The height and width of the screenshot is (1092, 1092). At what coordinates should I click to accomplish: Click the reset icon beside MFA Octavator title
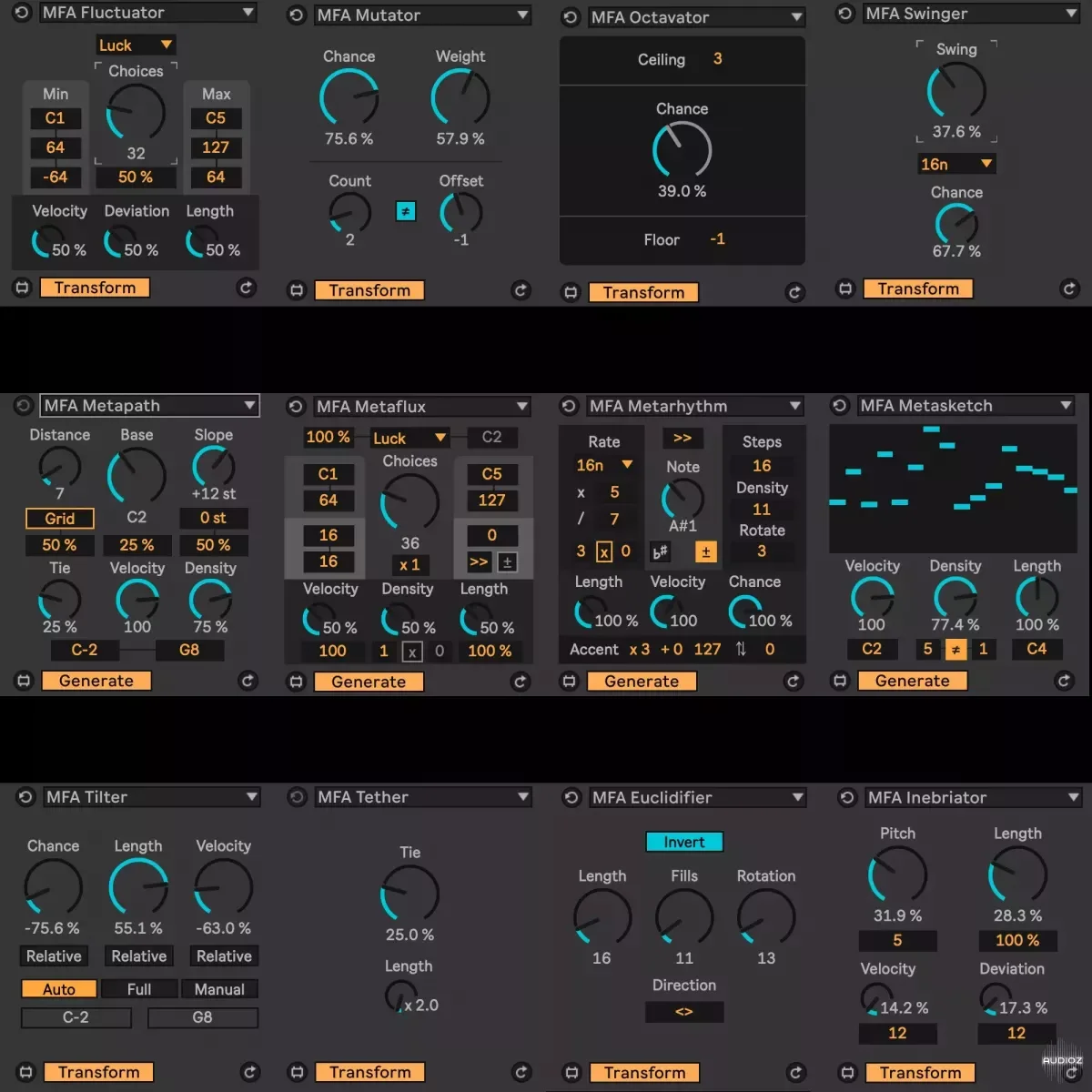pos(570,17)
